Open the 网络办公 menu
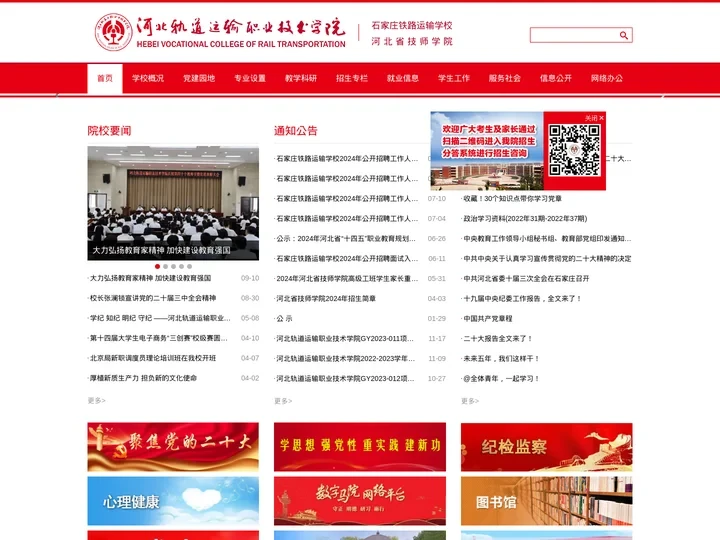720x540 pixels. coord(607,79)
